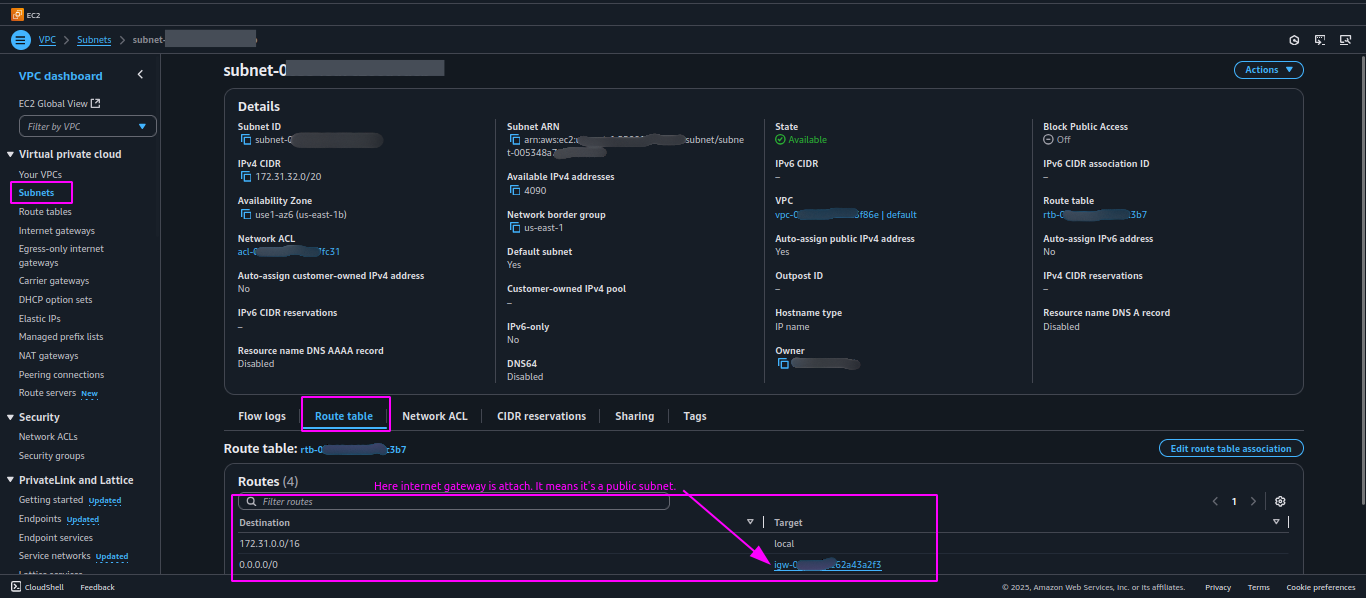Open DHCP option sets in sidebar
Screen dimensions: 1366x598
[x=55, y=300]
